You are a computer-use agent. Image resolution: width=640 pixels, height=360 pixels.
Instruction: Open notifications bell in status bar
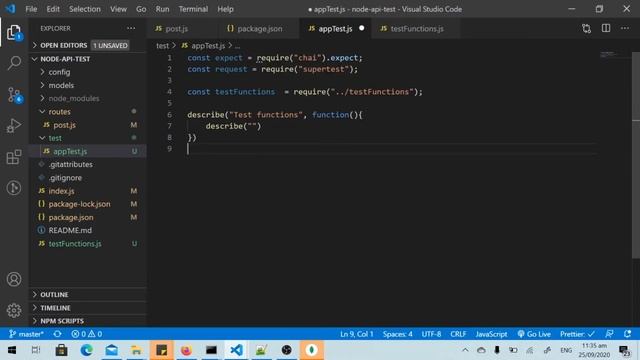coord(627,334)
